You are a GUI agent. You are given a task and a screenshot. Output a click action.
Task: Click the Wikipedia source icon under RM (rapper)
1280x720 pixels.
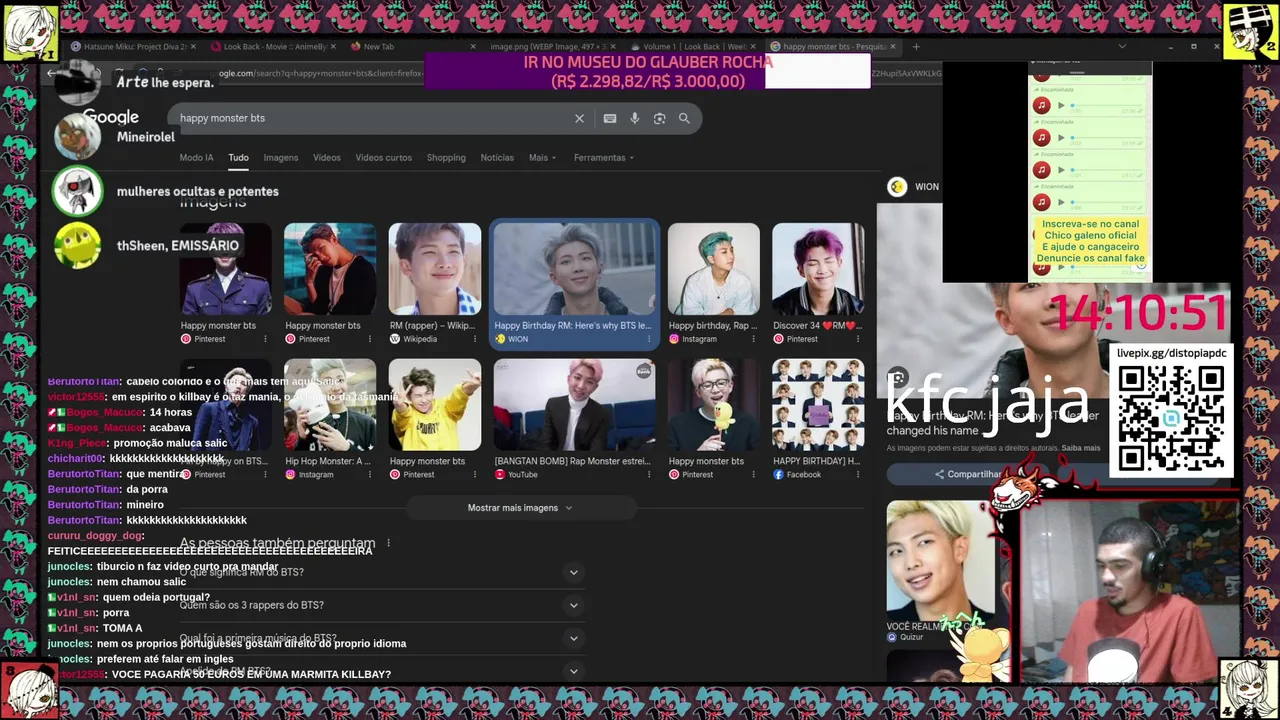(x=395, y=339)
